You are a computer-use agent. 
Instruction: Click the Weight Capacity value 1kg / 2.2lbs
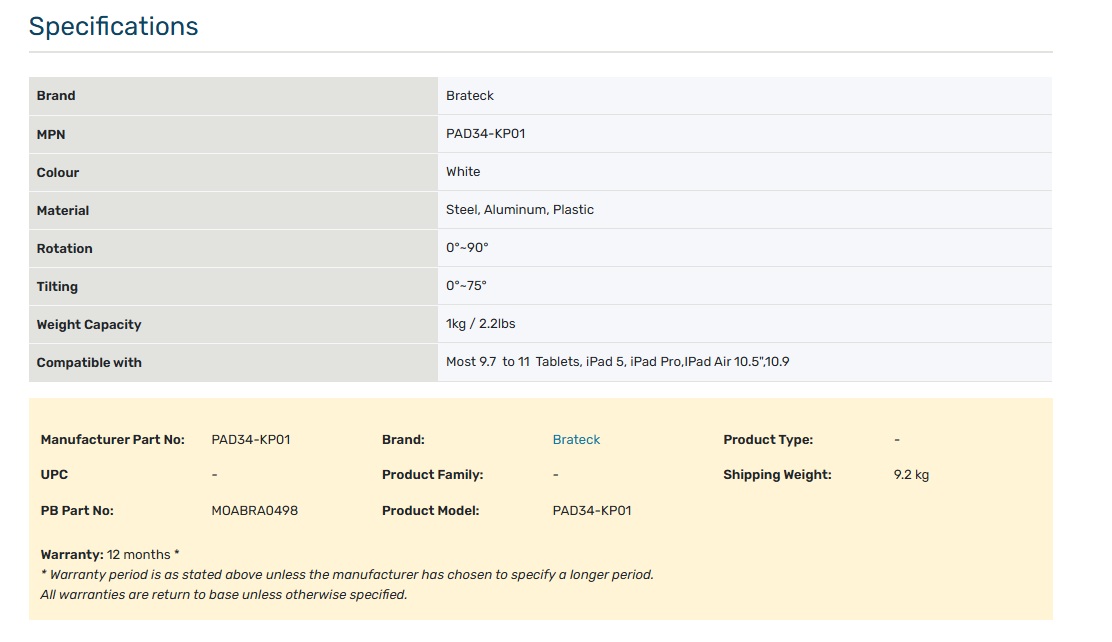480,324
